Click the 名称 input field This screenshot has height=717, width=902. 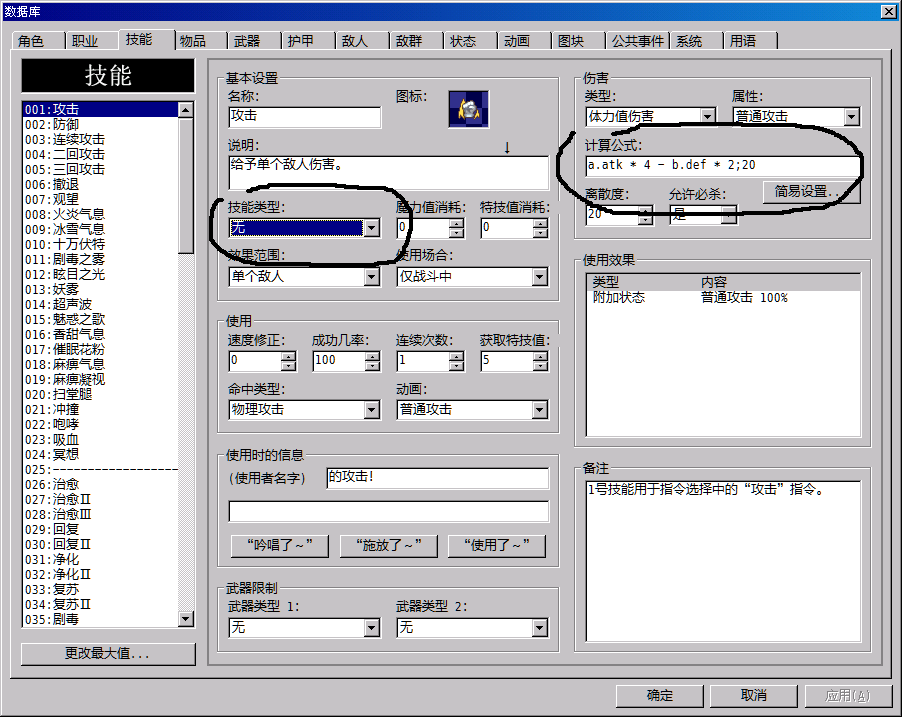tap(305, 117)
